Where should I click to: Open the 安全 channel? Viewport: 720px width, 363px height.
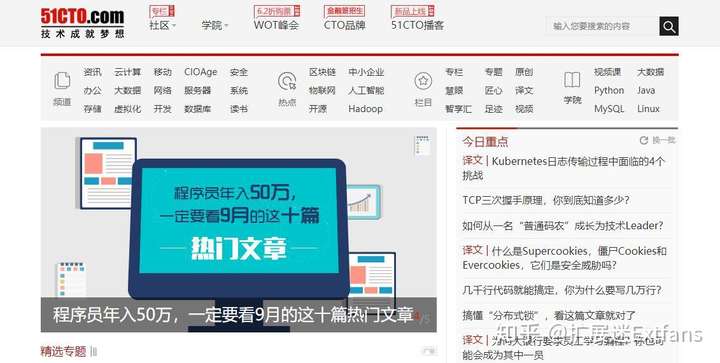point(239,72)
